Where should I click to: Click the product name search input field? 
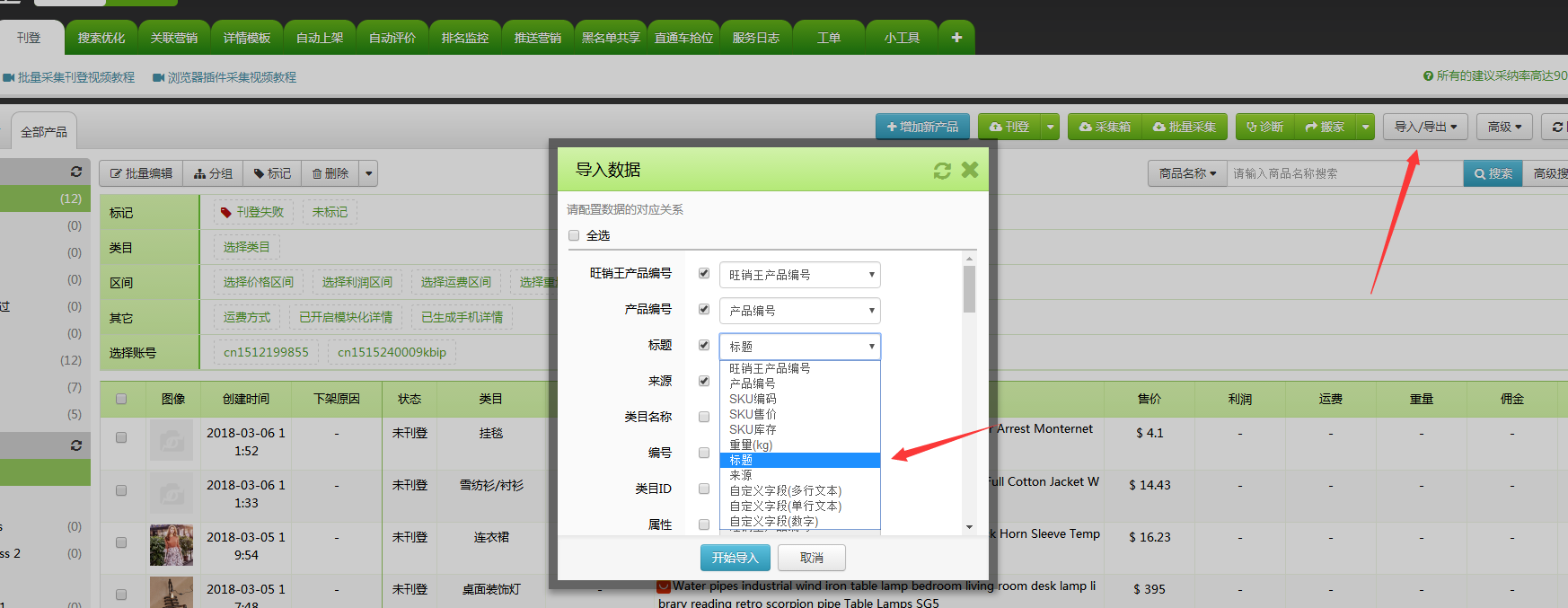click(x=1345, y=173)
